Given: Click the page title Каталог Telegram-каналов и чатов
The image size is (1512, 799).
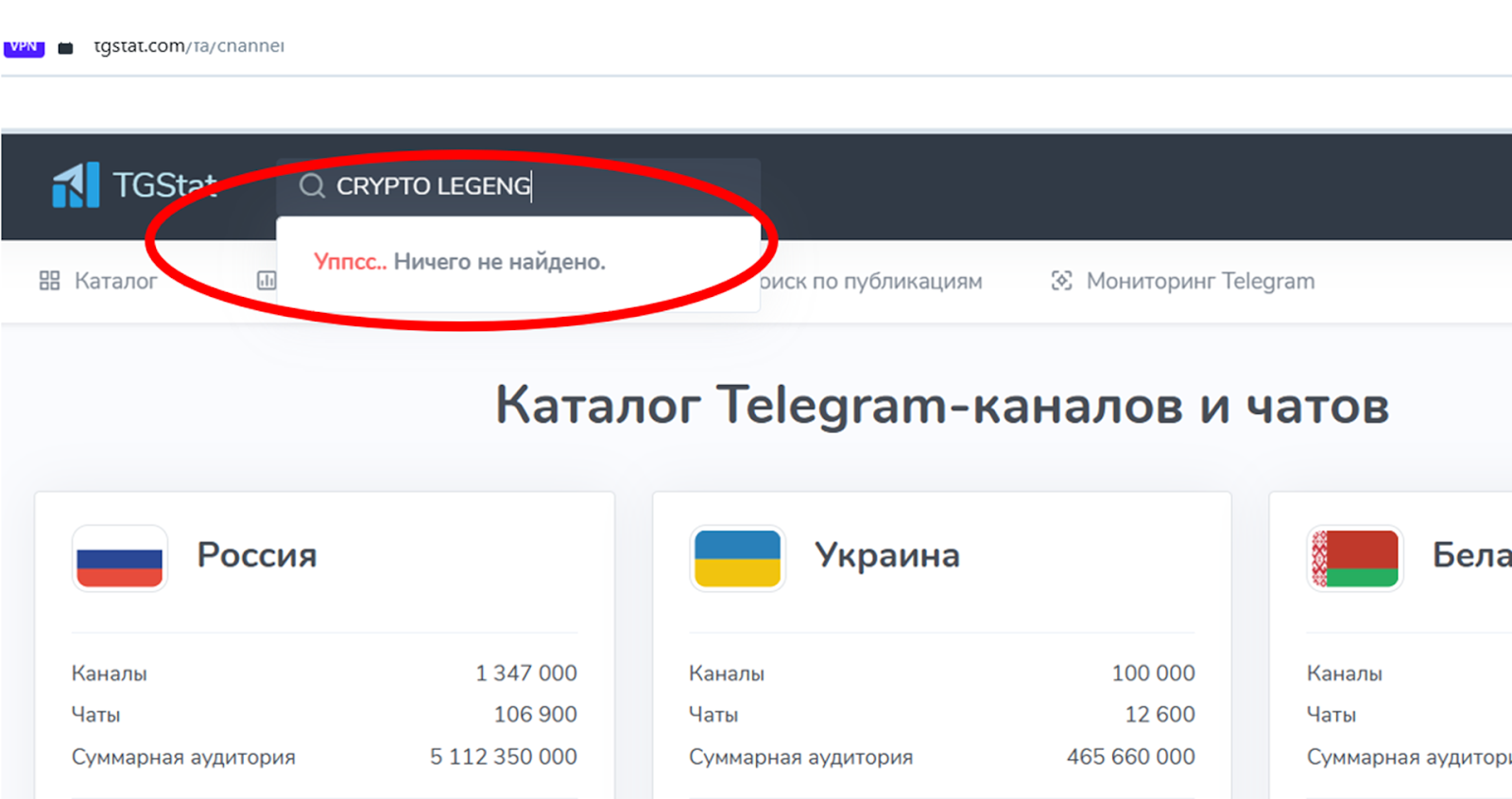Looking at the screenshot, I should tap(942, 406).
